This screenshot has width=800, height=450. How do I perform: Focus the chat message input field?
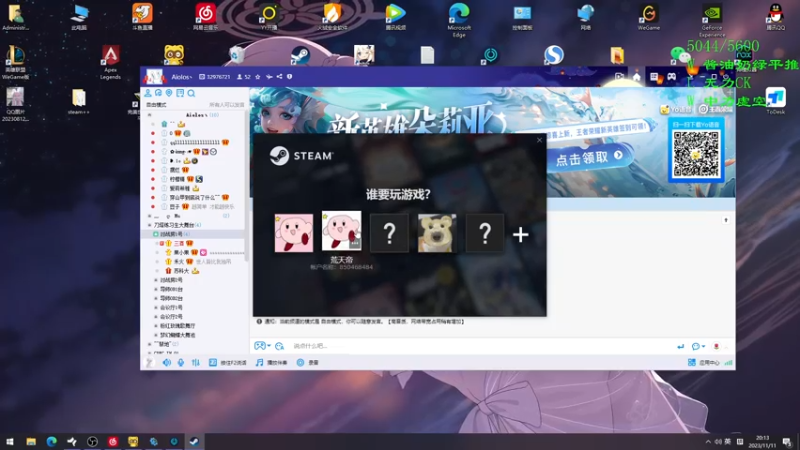[480, 346]
